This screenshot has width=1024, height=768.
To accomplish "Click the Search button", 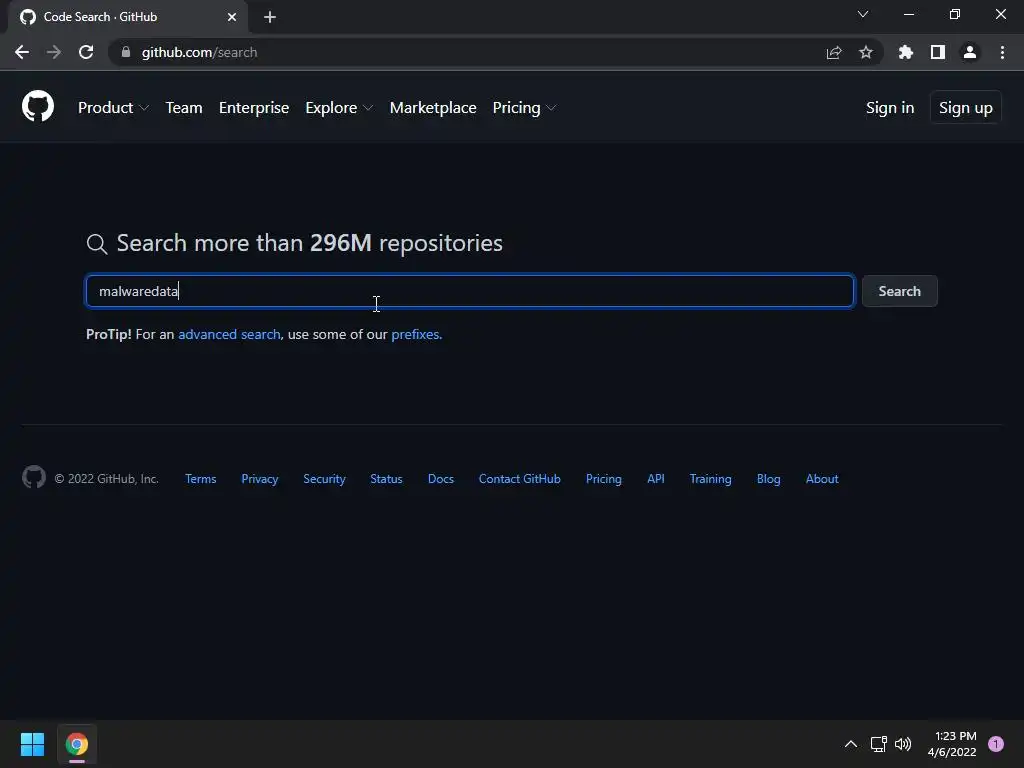I will coord(899,291).
